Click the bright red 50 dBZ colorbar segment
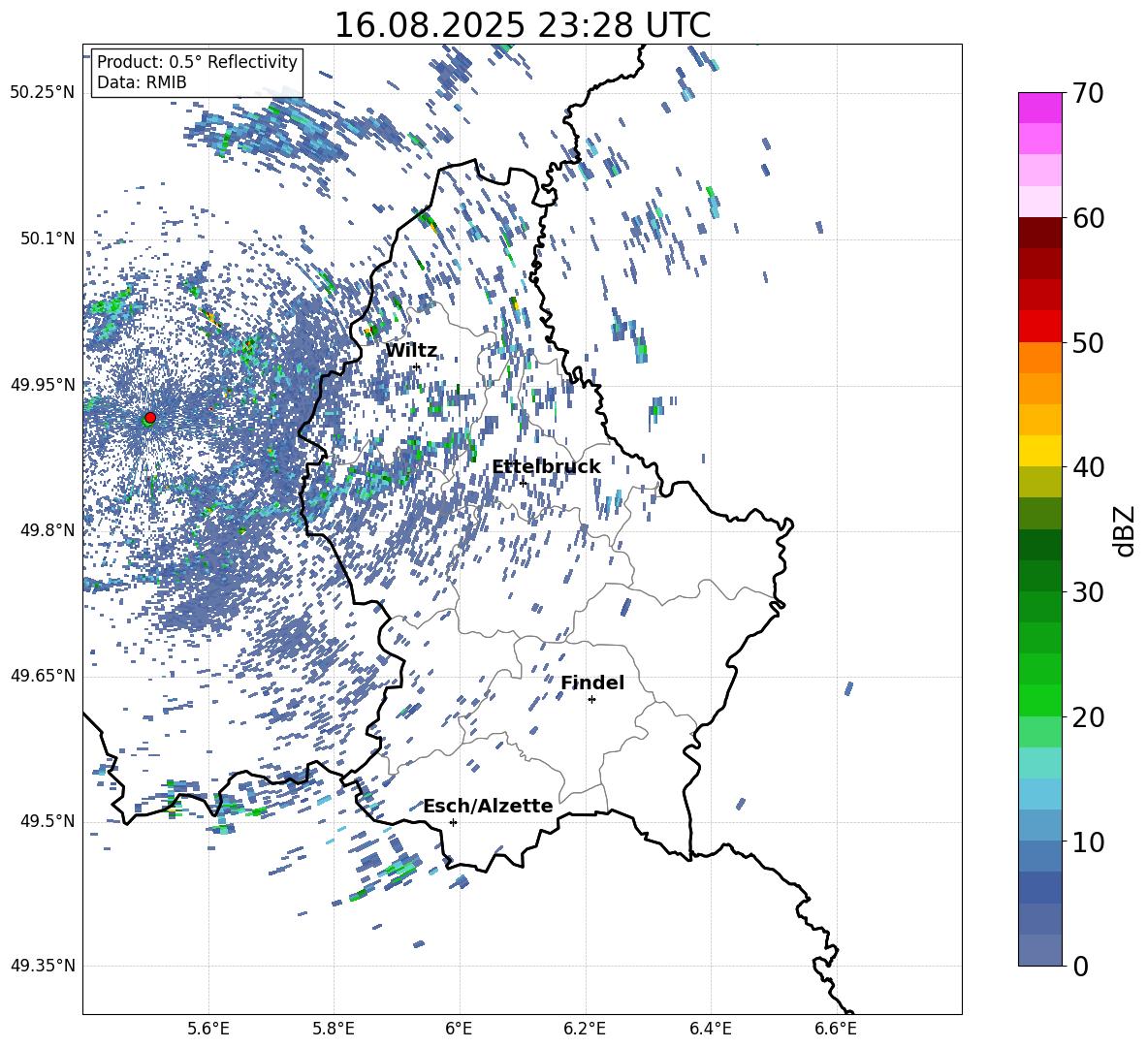 pos(1039,327)
